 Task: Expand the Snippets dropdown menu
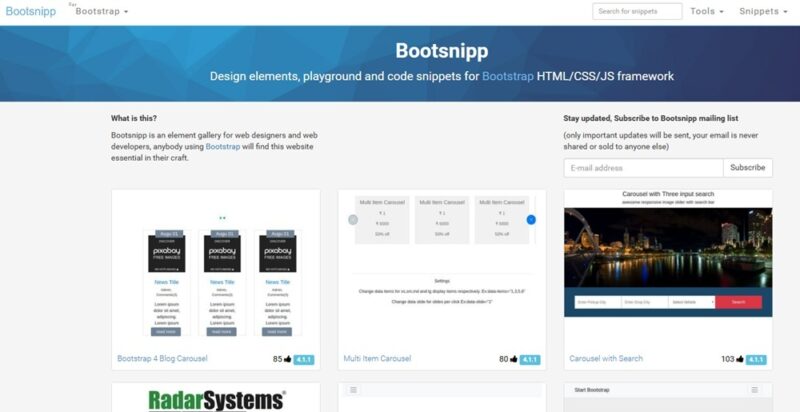[x=763, y=11]
